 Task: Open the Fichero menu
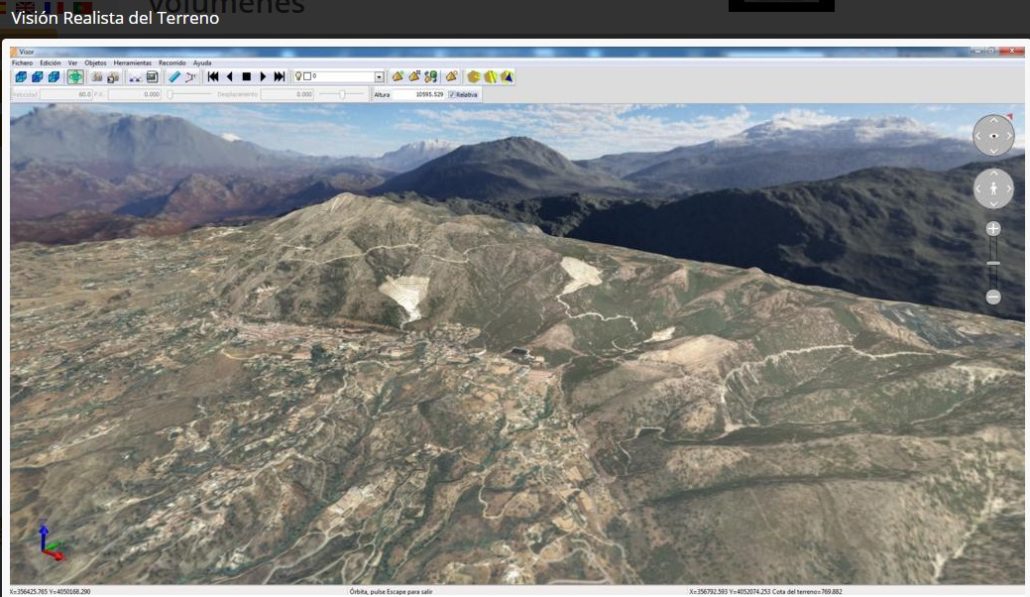22,63
